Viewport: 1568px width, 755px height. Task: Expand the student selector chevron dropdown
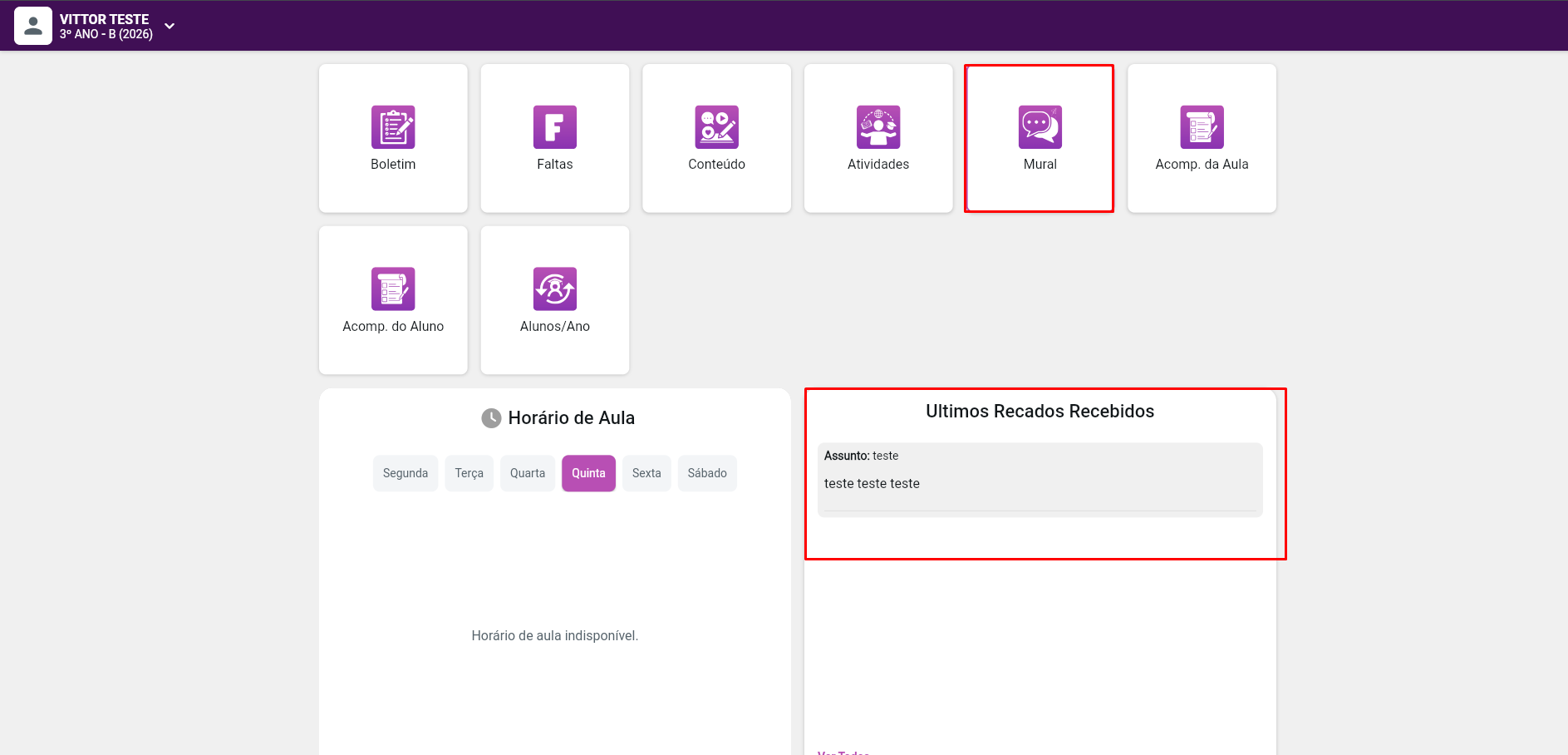point(170,26)
